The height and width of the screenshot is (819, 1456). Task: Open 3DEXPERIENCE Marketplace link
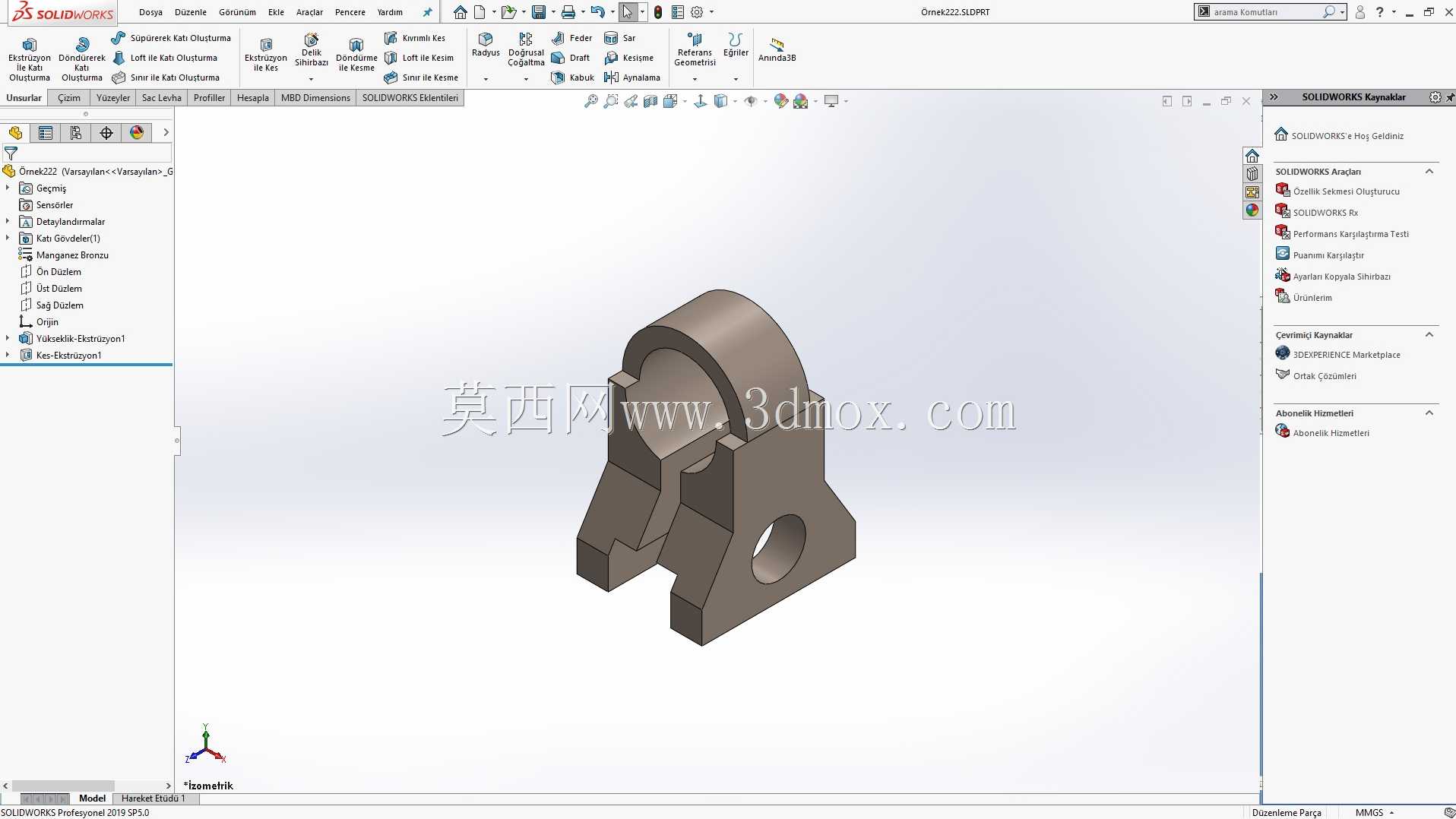click(1346, 355)
